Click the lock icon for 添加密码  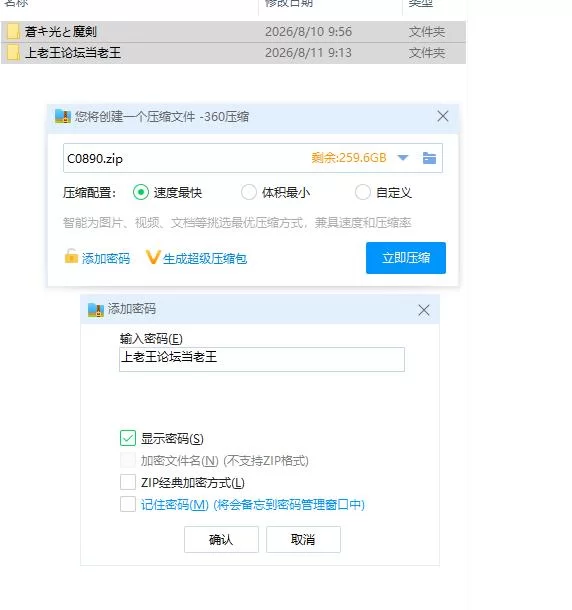pyautogui.click(x=71, y=256)
